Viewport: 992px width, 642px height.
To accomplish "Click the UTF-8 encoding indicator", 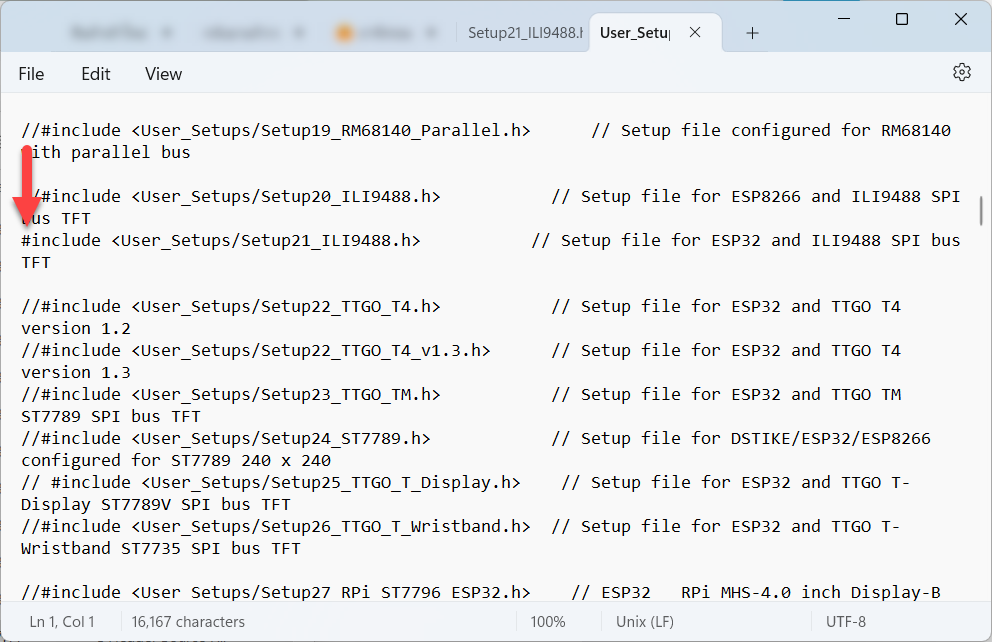I will pyautogui.click(x=846, y=621).
